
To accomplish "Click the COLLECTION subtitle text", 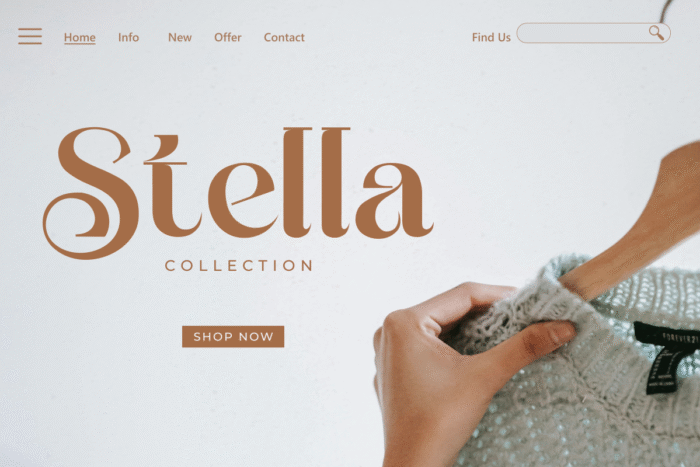I will click(239, 266).
